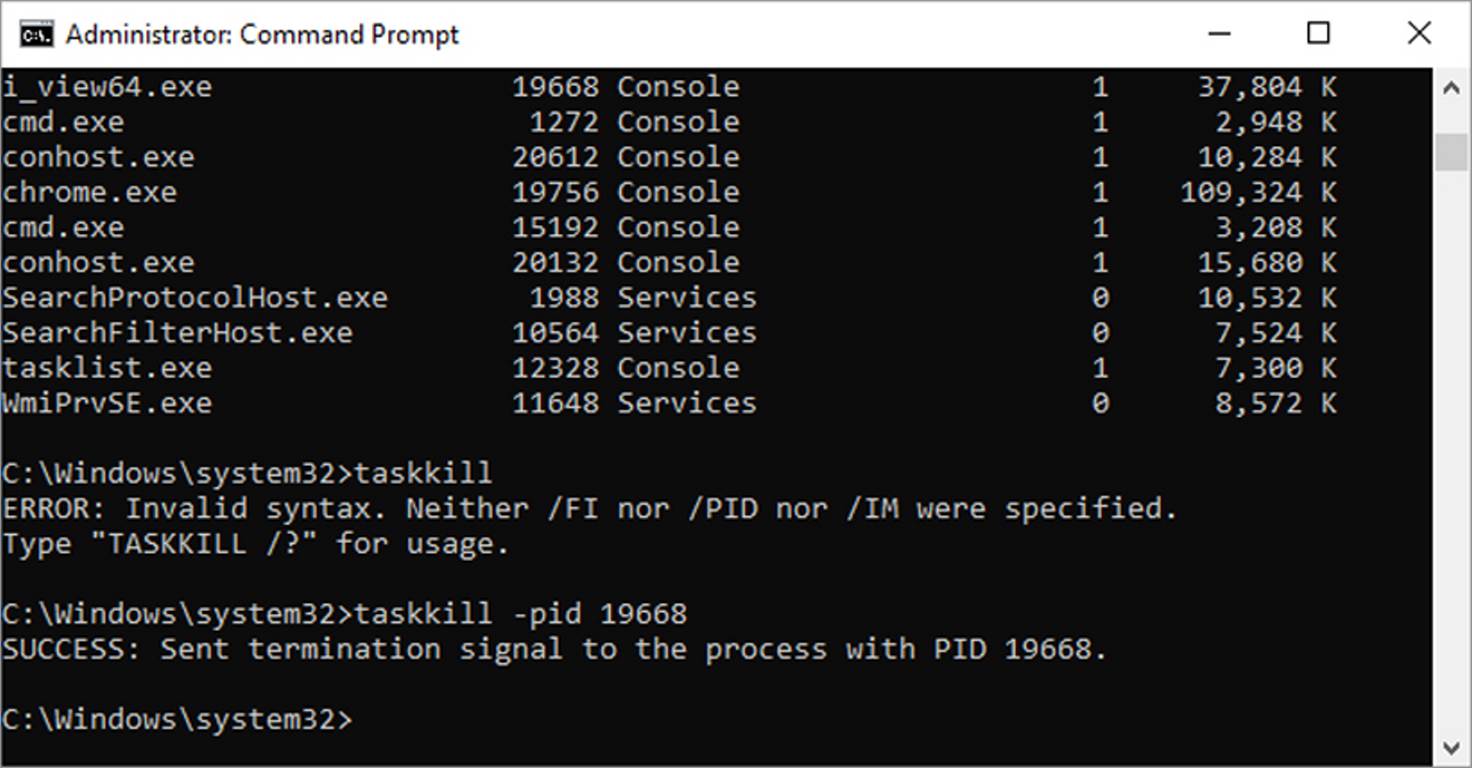Click the SearchProtocolHost.exe entry
The width and height of the screenshot is (1472, 768).
193,296
